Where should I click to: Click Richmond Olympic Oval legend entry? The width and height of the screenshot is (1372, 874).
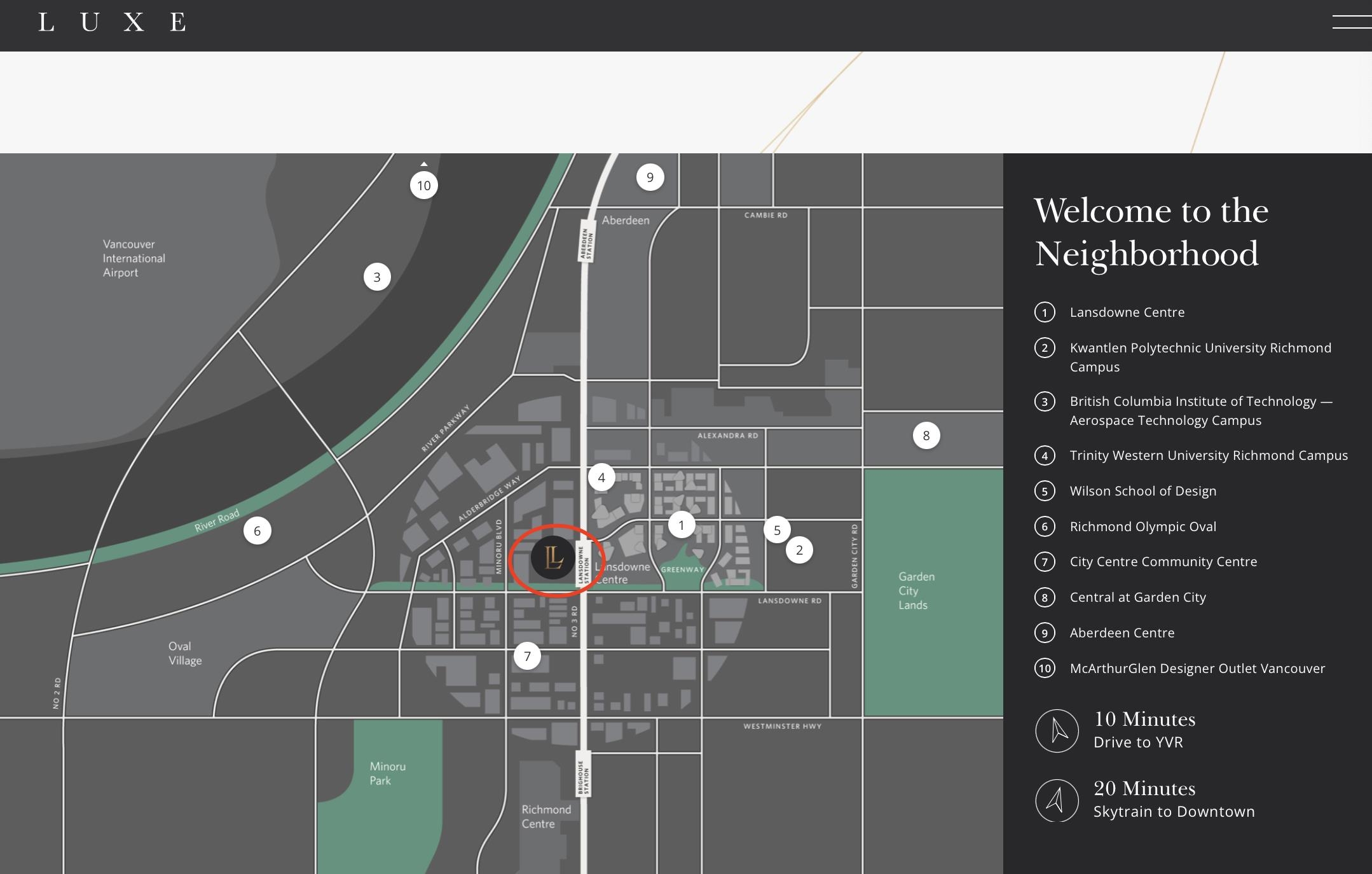click(x=1143, y=527)
